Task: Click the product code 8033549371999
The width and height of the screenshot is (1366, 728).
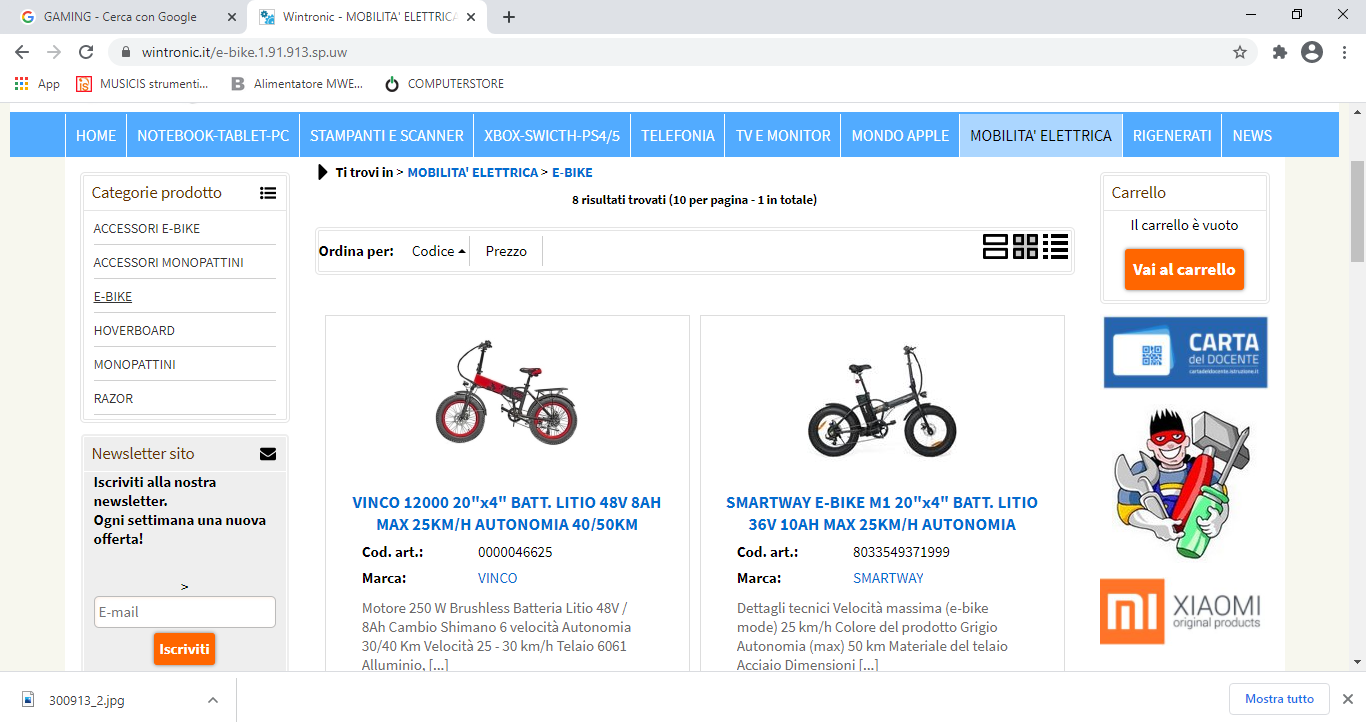Action: click(x=901, y=552)
